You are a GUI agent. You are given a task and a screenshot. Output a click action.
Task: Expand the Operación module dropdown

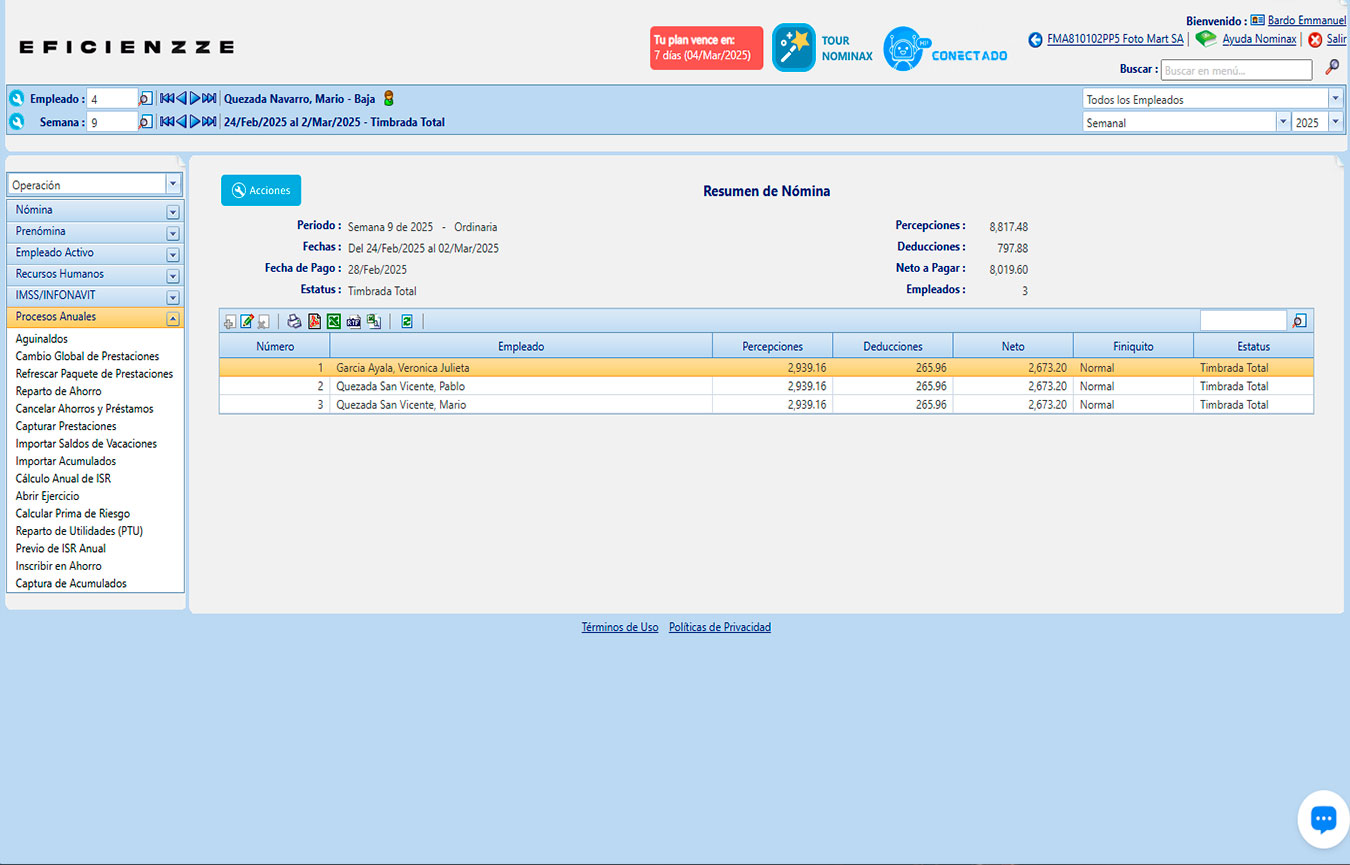[x=173, y=185]
